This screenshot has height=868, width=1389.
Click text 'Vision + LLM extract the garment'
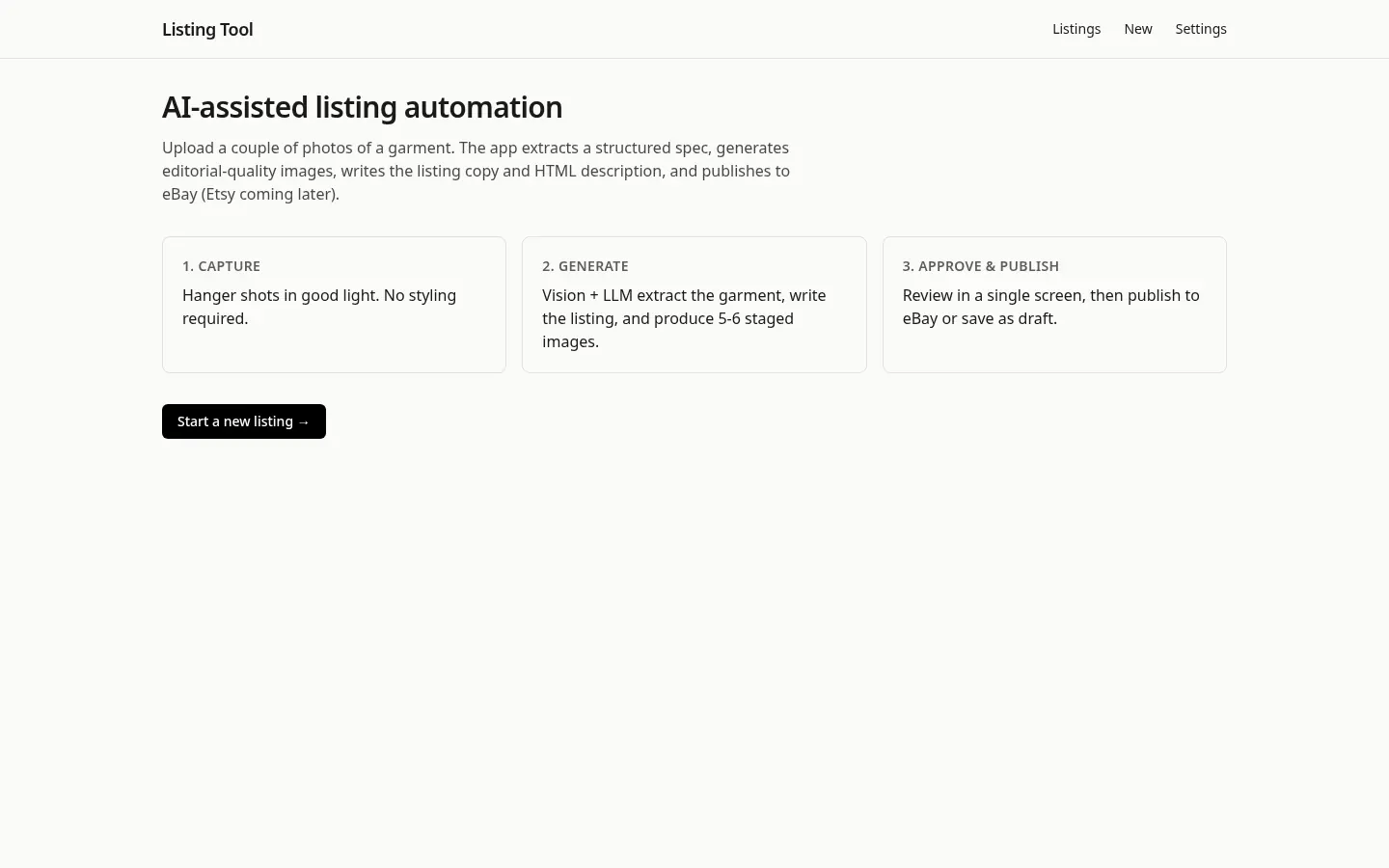(663, 295)
